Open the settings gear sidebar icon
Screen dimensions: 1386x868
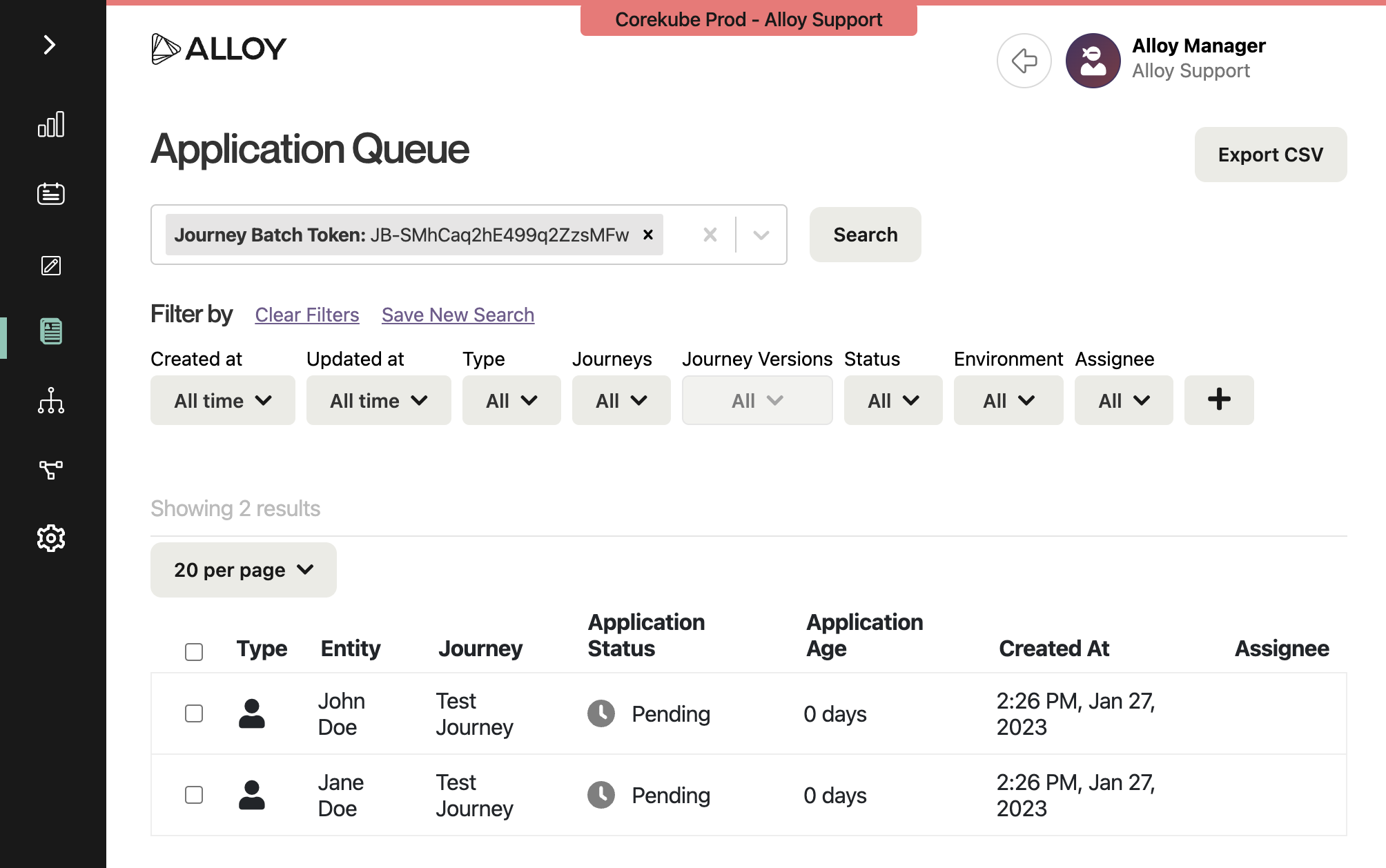pyautogui.click(x=51, y=538)
